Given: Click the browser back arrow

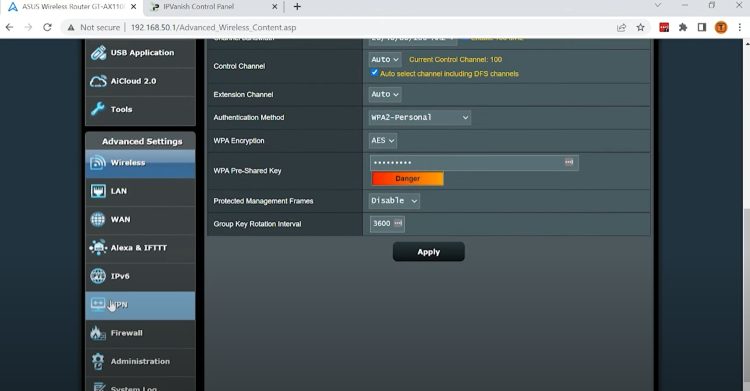Looking at the screenshot, I should click(10, 27).
